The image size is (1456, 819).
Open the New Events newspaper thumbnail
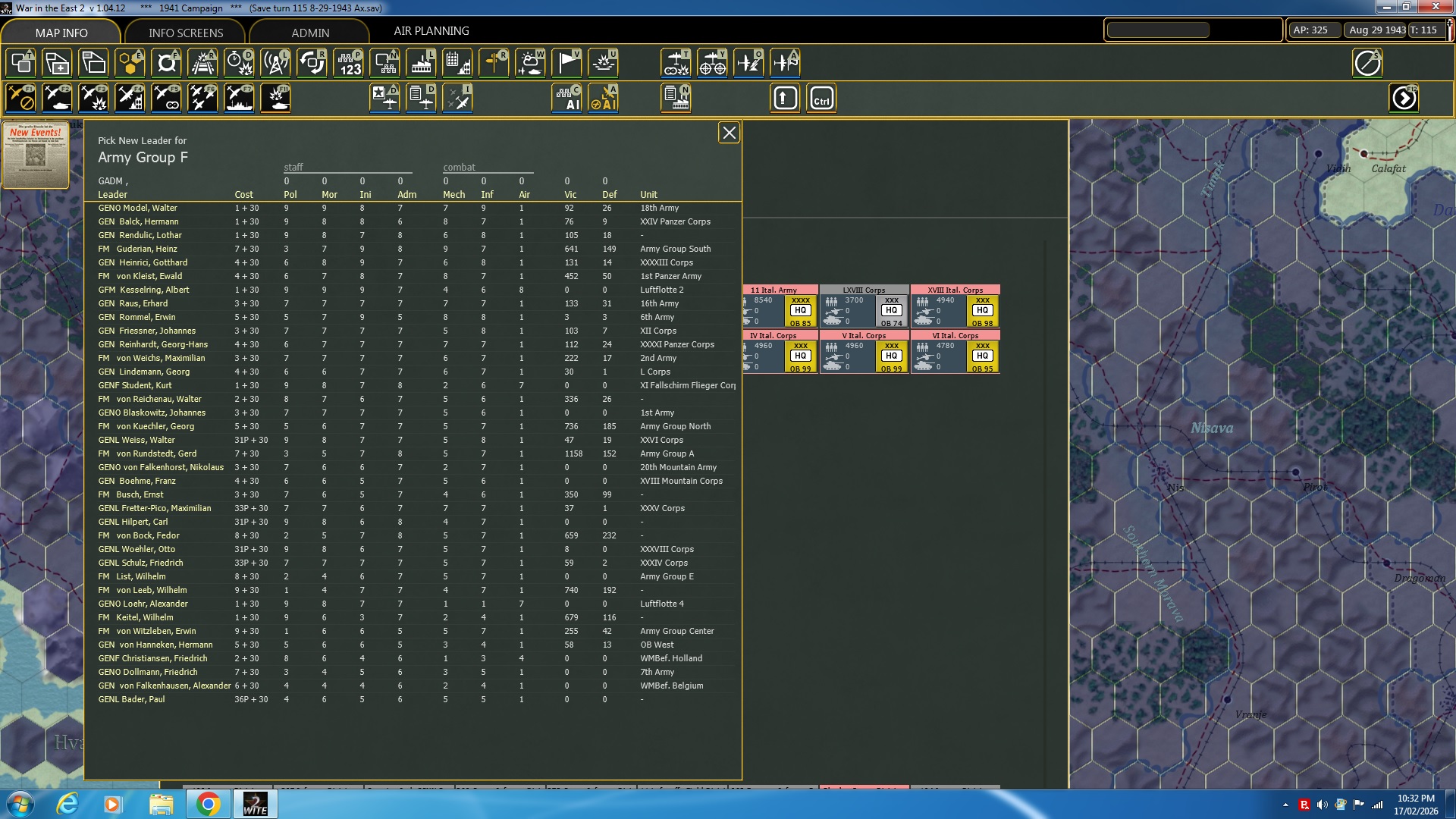tap(36, 155)
